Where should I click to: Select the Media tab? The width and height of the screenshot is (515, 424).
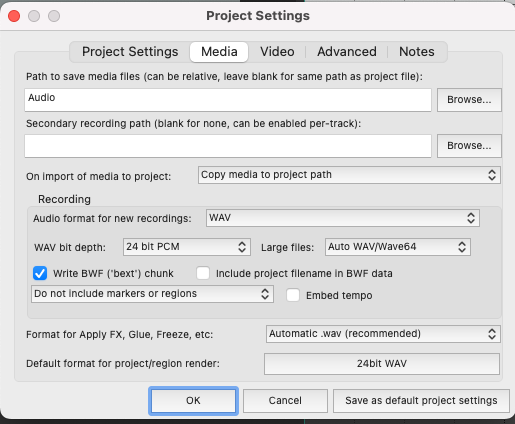pyautogui.click(x=219, y=52)
